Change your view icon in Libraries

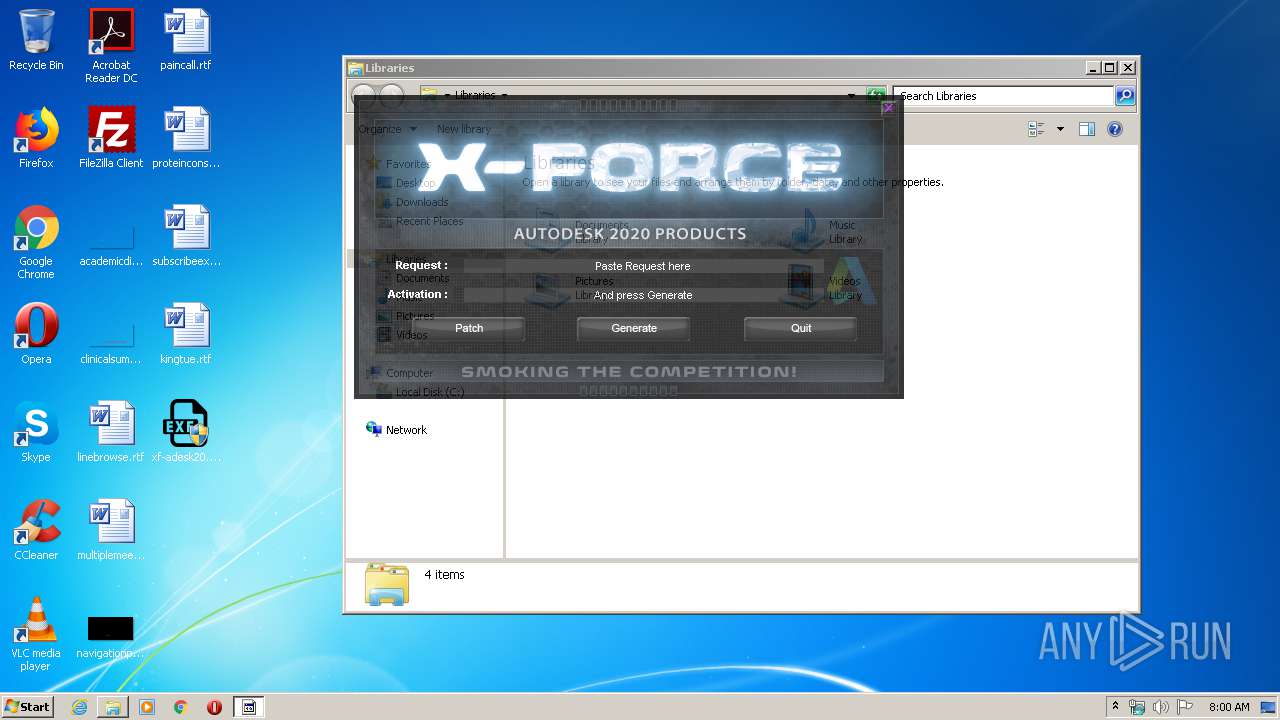pyautogui.click(x=1036, y=129)
